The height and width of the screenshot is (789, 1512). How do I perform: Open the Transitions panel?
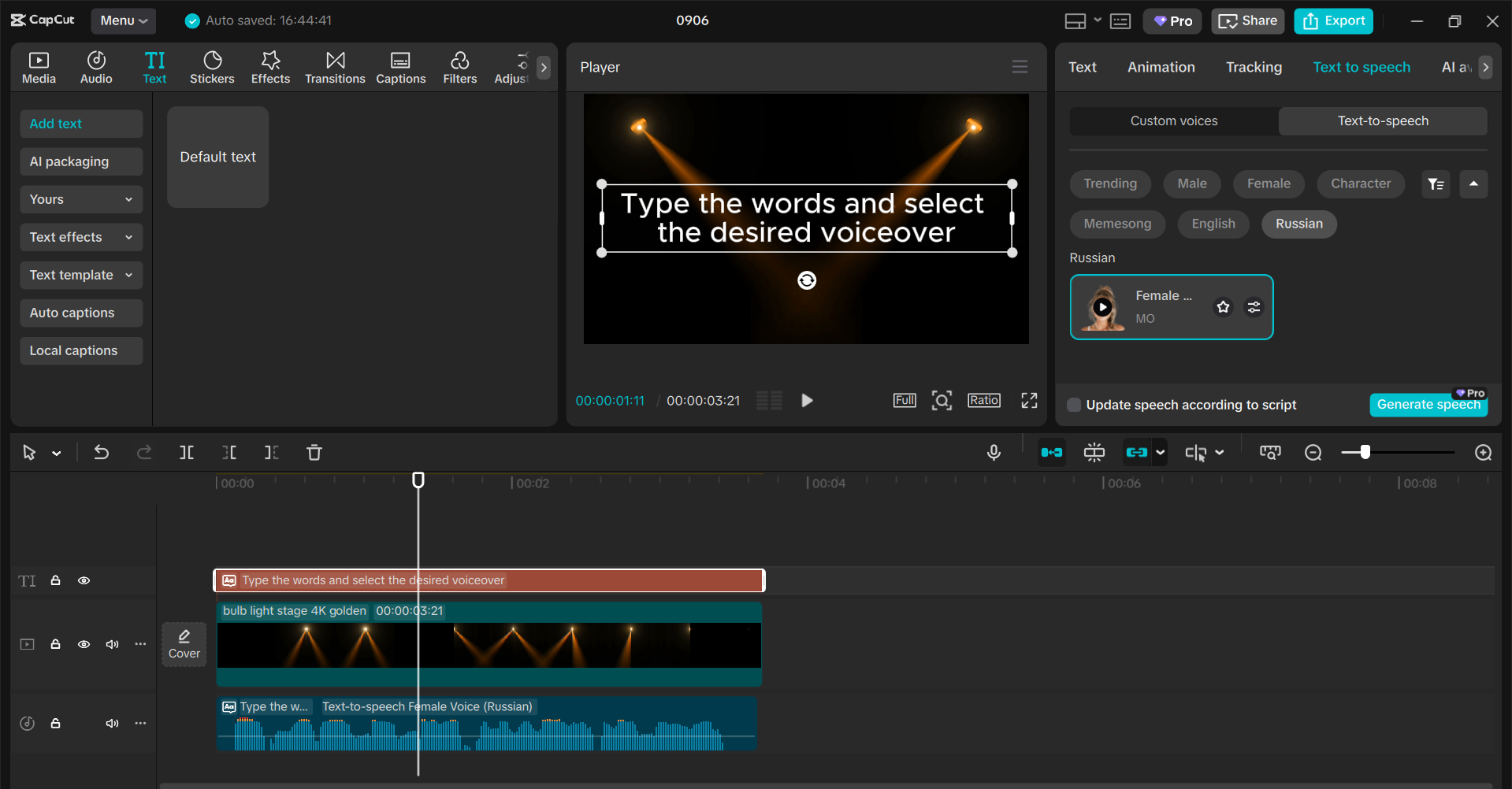(x=335, y=68)
